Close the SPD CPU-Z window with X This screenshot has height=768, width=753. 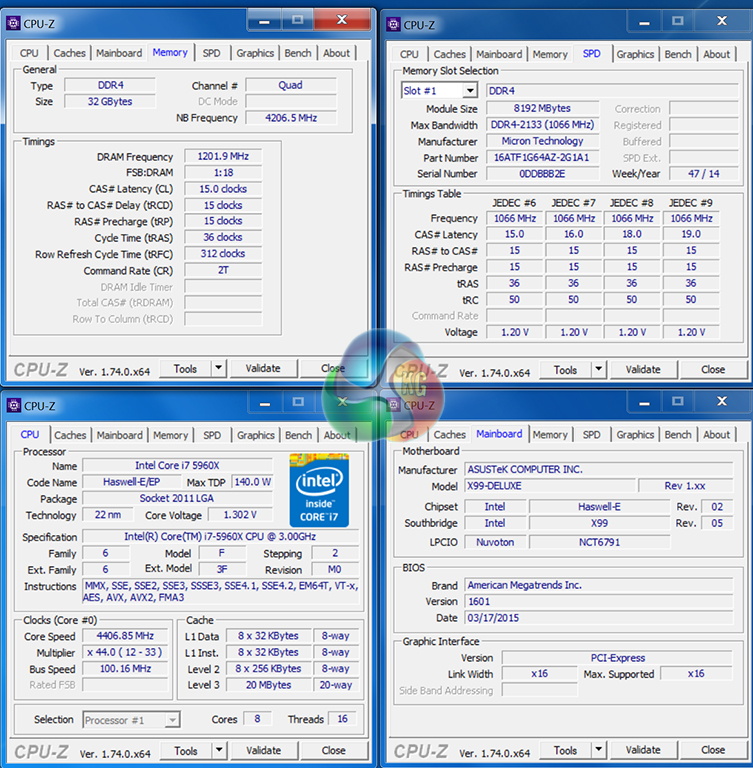pyautogui.click(x=722, y=21)
